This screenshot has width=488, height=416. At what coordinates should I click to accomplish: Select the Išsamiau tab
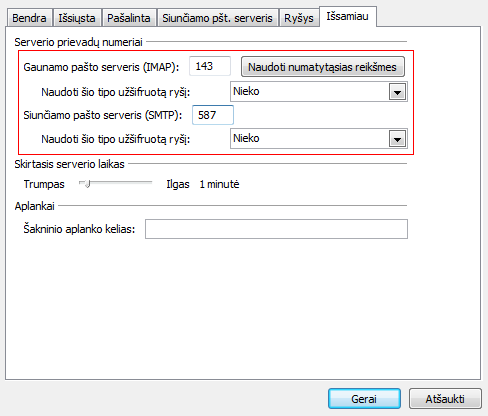tap(348, 16)
